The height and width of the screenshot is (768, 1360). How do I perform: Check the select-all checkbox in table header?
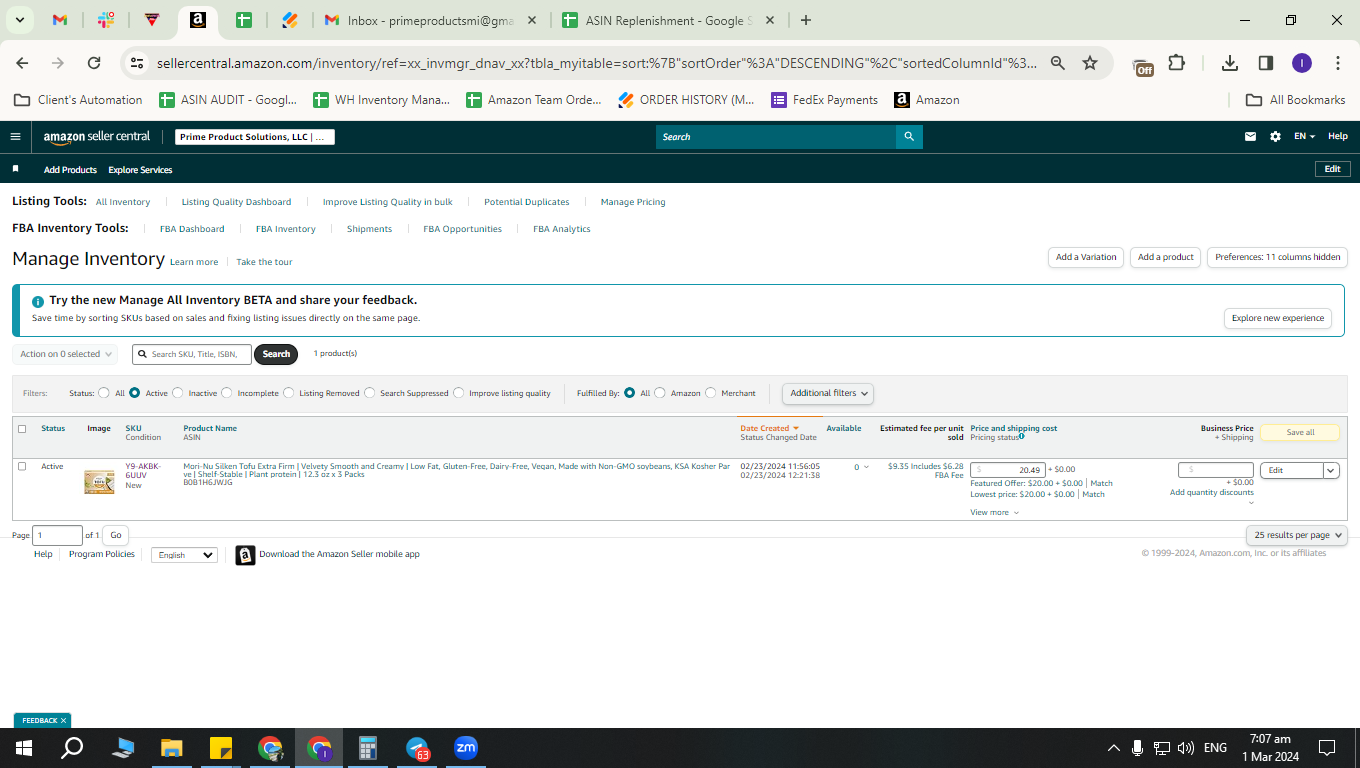22,429
